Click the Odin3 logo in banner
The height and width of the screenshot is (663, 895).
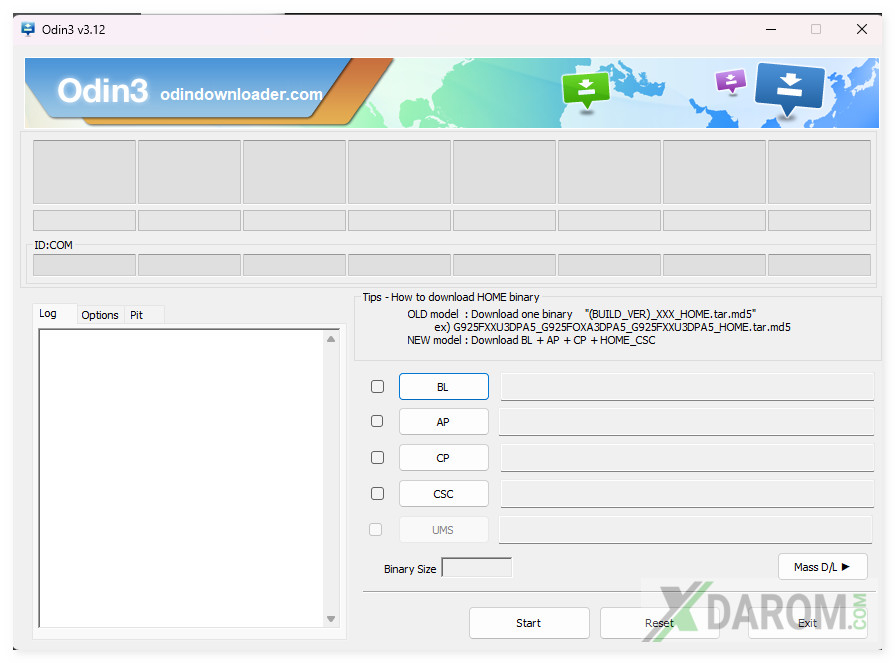(102, 91)
